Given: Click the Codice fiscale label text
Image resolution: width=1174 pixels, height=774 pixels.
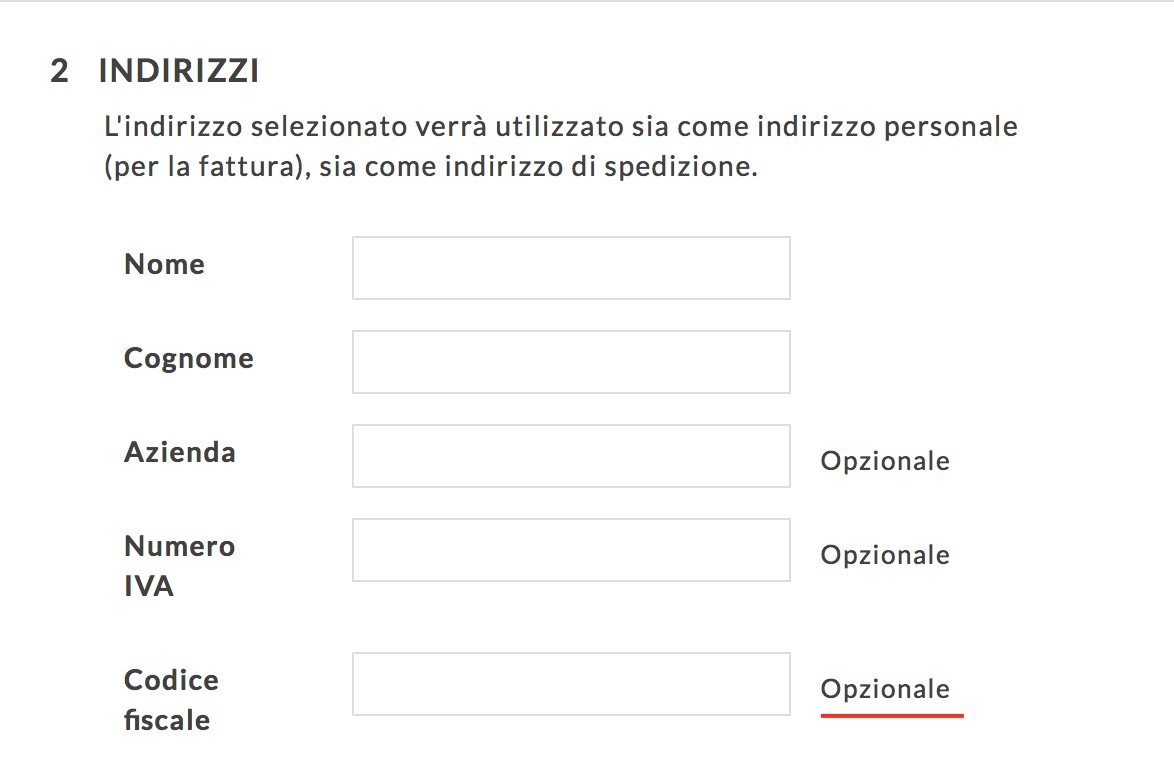Looking at the screenshot, I should (171, 700).
